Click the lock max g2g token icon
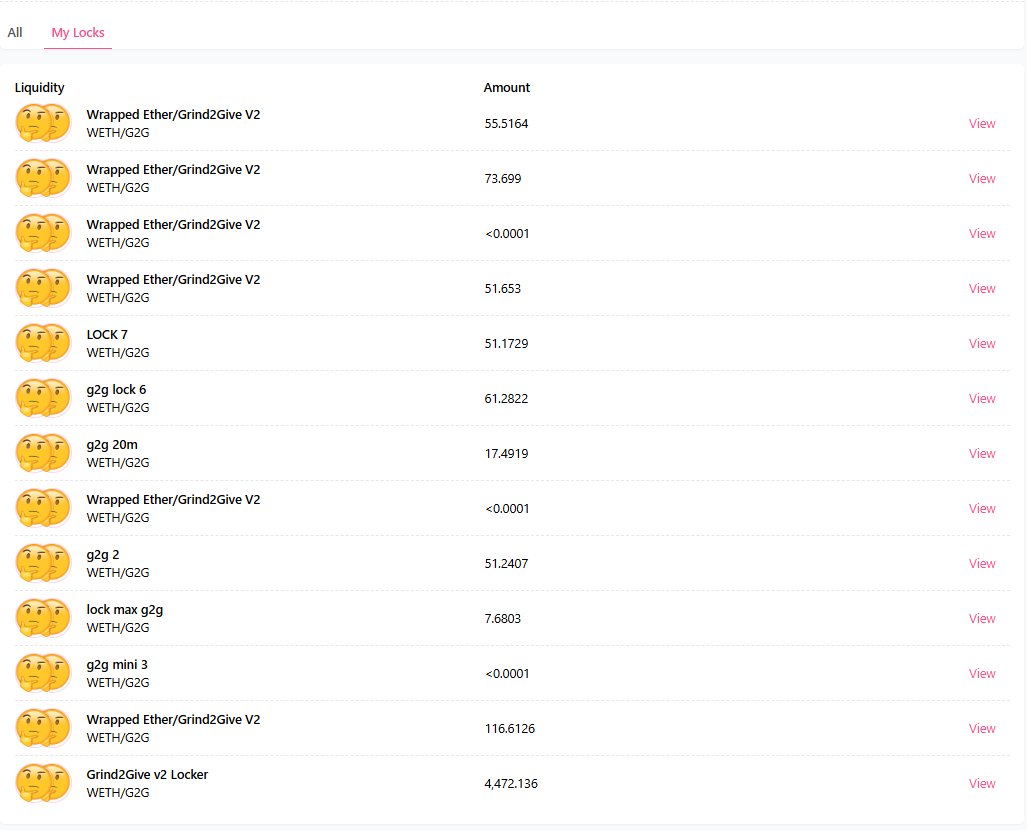This screenshot has height=831, width=1027. coord(43,618)
